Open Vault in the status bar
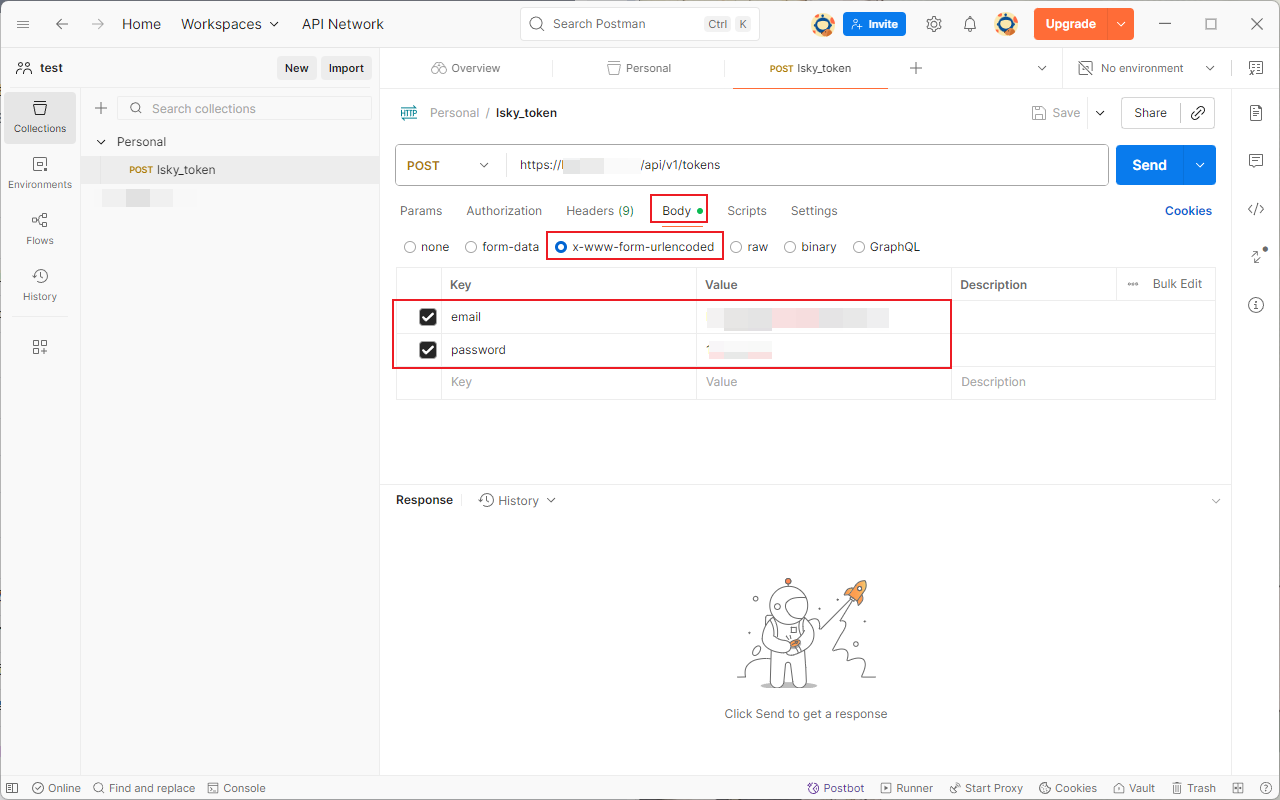This screenshot has width=1280, height=800. pyautogui.click(x=1135, y=788)
